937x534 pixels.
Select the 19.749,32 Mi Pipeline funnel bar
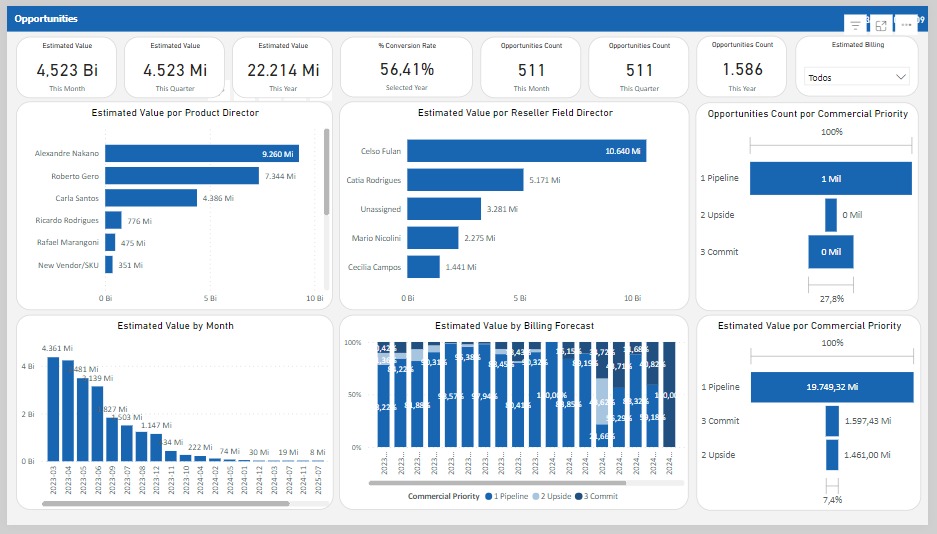tap(832, 387)
